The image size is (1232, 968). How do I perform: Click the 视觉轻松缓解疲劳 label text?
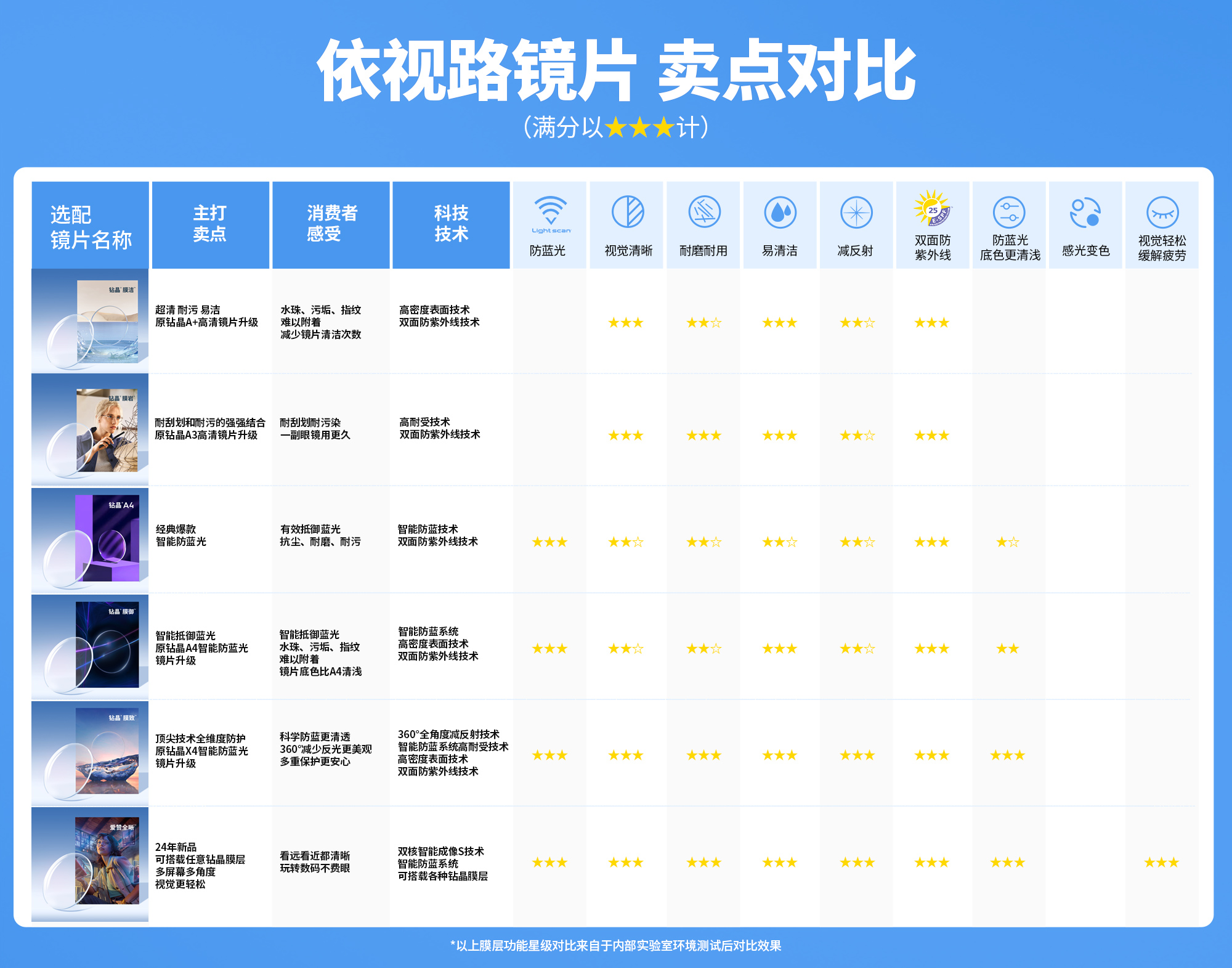(x=1162, y=248)
